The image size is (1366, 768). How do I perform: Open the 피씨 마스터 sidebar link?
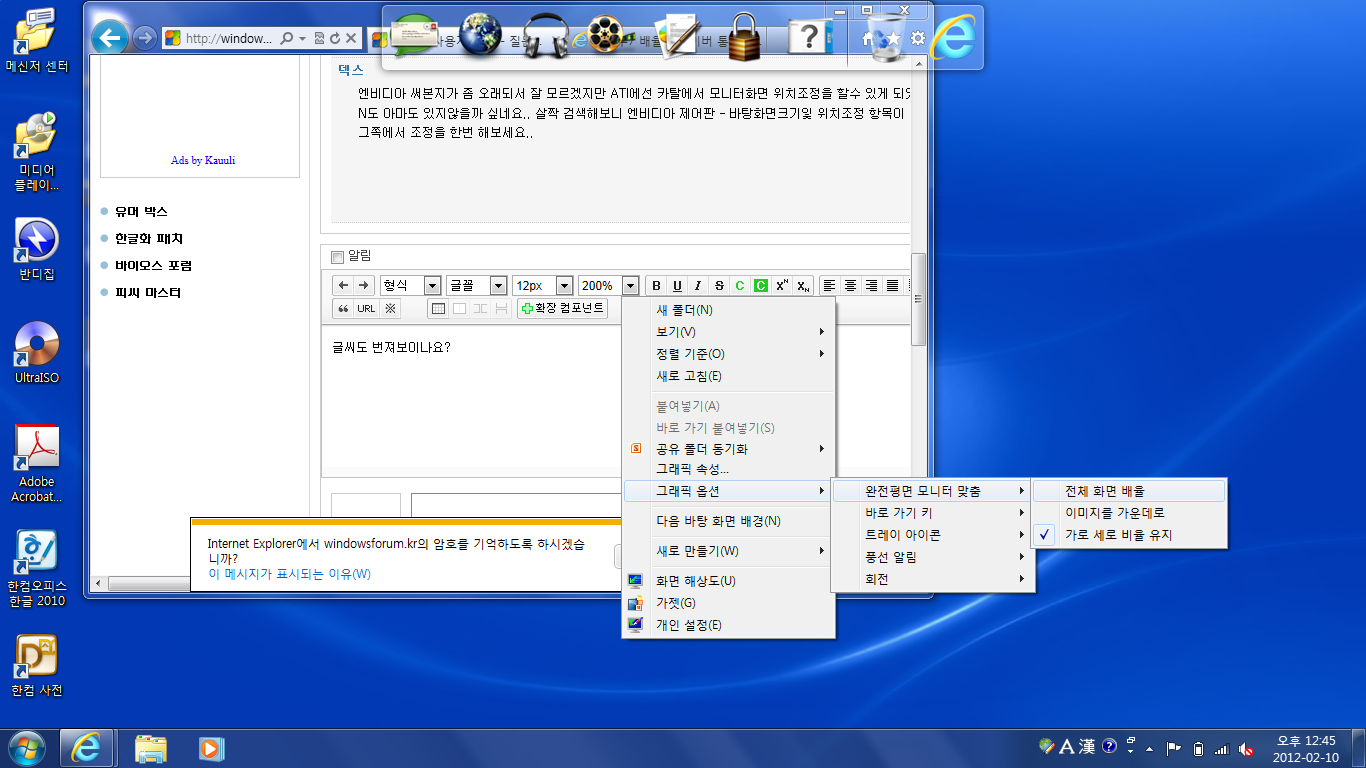148,293
